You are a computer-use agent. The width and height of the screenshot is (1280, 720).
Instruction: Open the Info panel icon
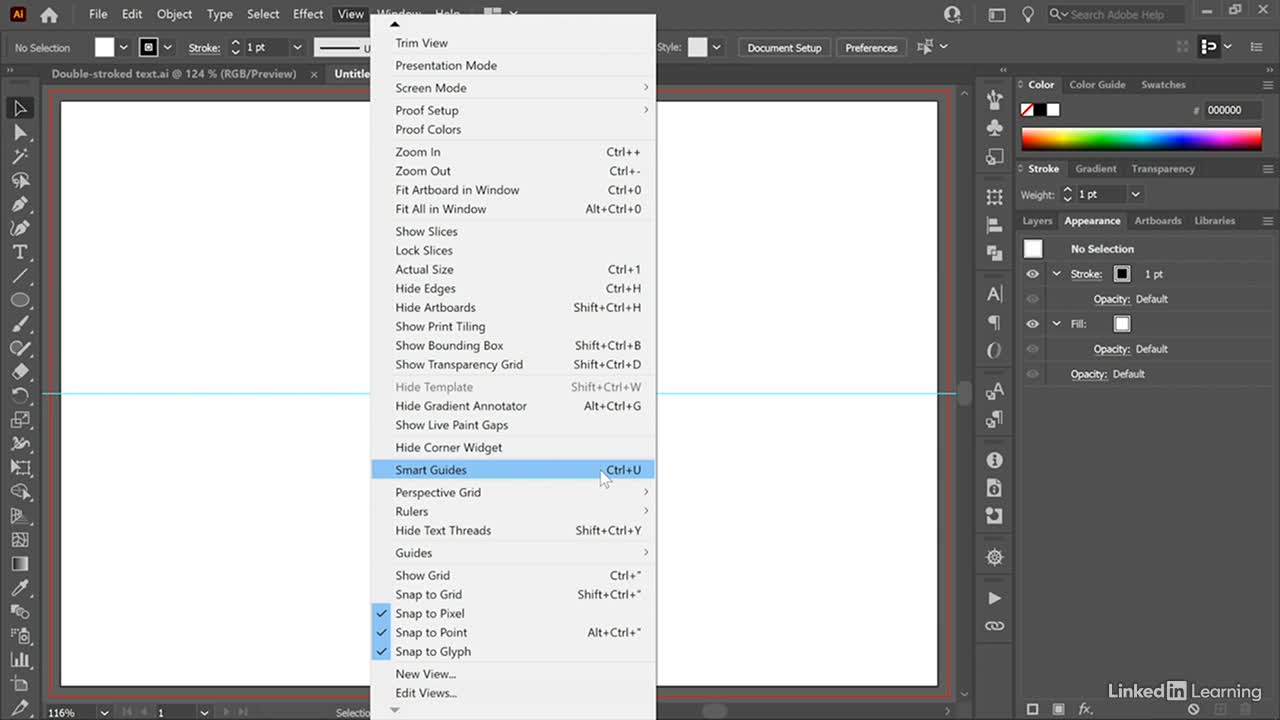[x=994, y=460]
